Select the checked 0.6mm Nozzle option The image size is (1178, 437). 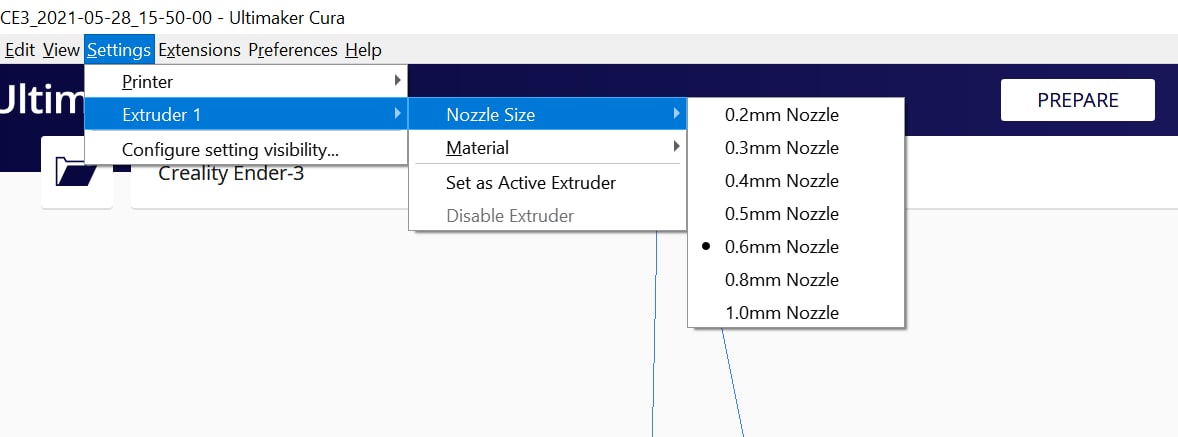796,247
